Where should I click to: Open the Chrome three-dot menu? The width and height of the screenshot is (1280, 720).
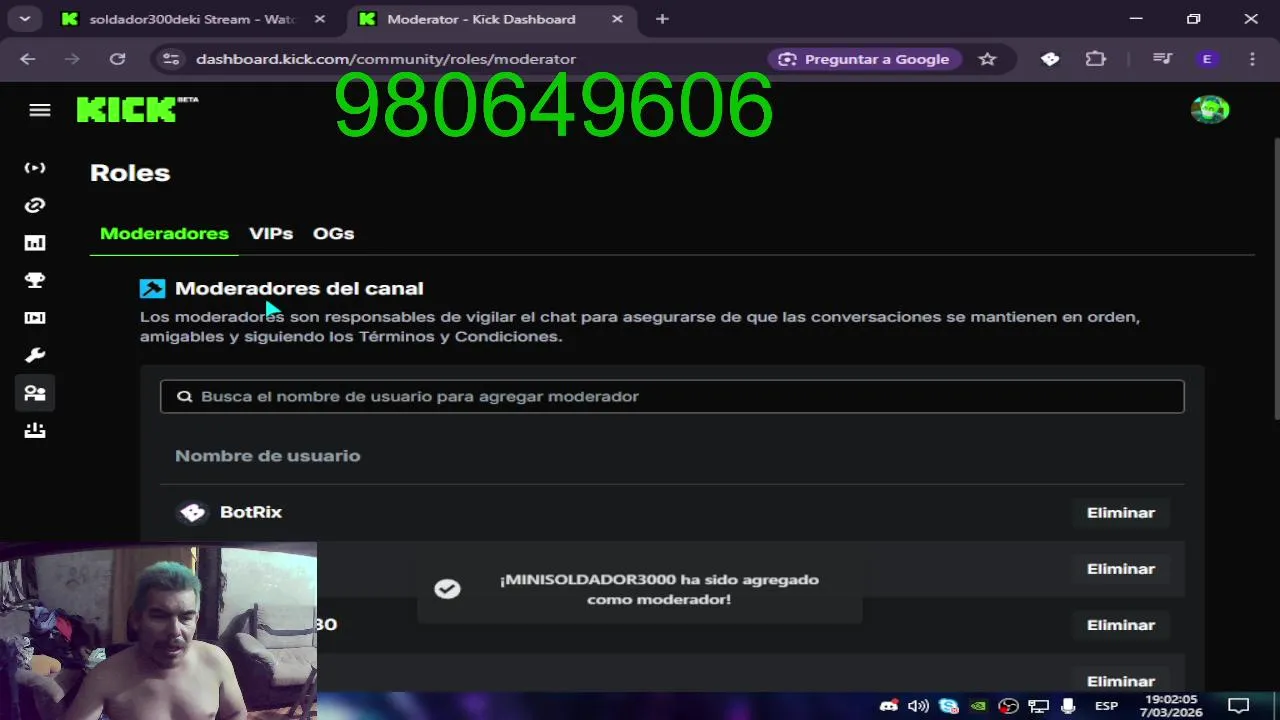coord(1253,59)
